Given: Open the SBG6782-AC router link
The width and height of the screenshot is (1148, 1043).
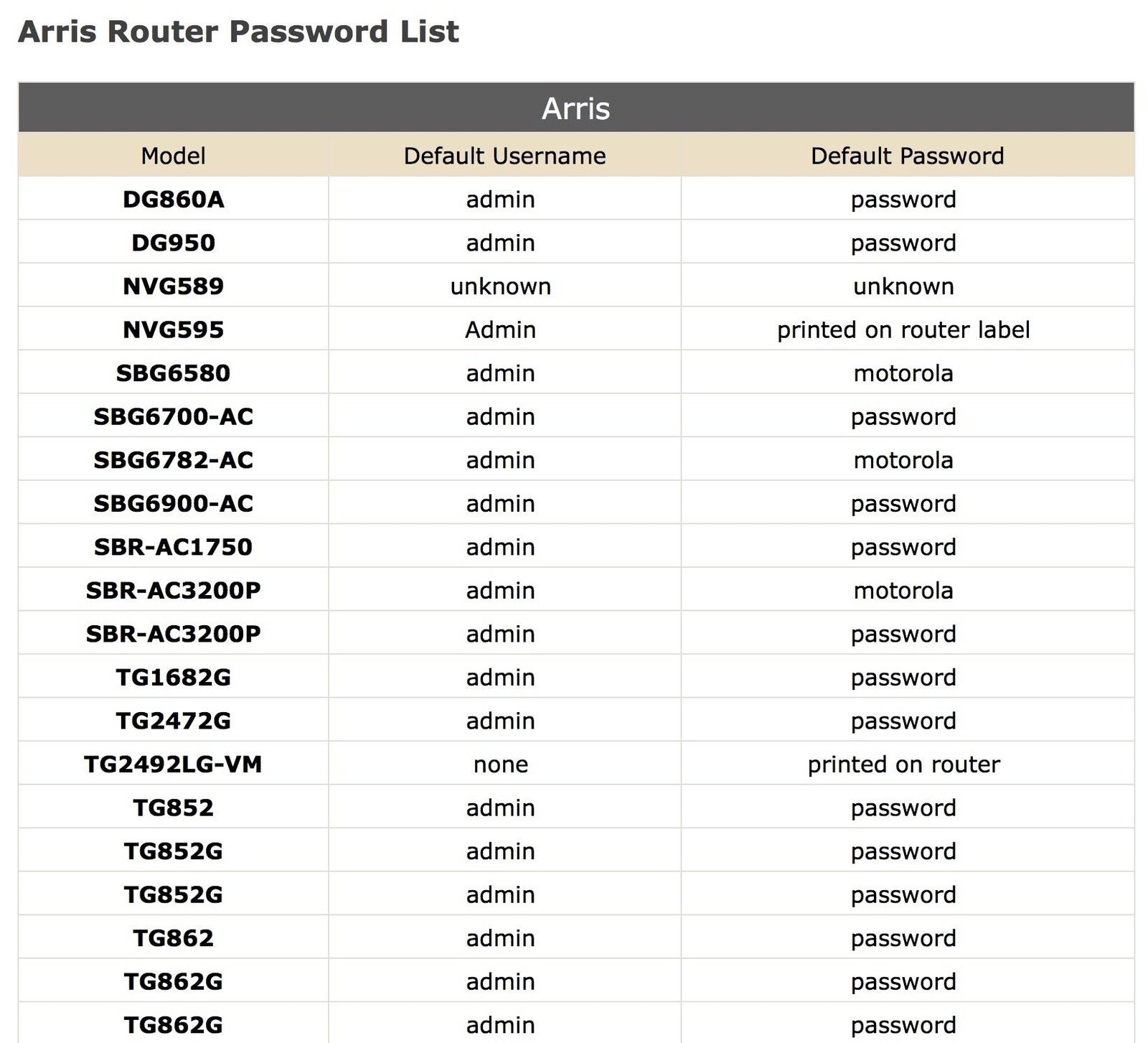Looking at the screenshot, I should pyautogui.click(x=173, y=460).
